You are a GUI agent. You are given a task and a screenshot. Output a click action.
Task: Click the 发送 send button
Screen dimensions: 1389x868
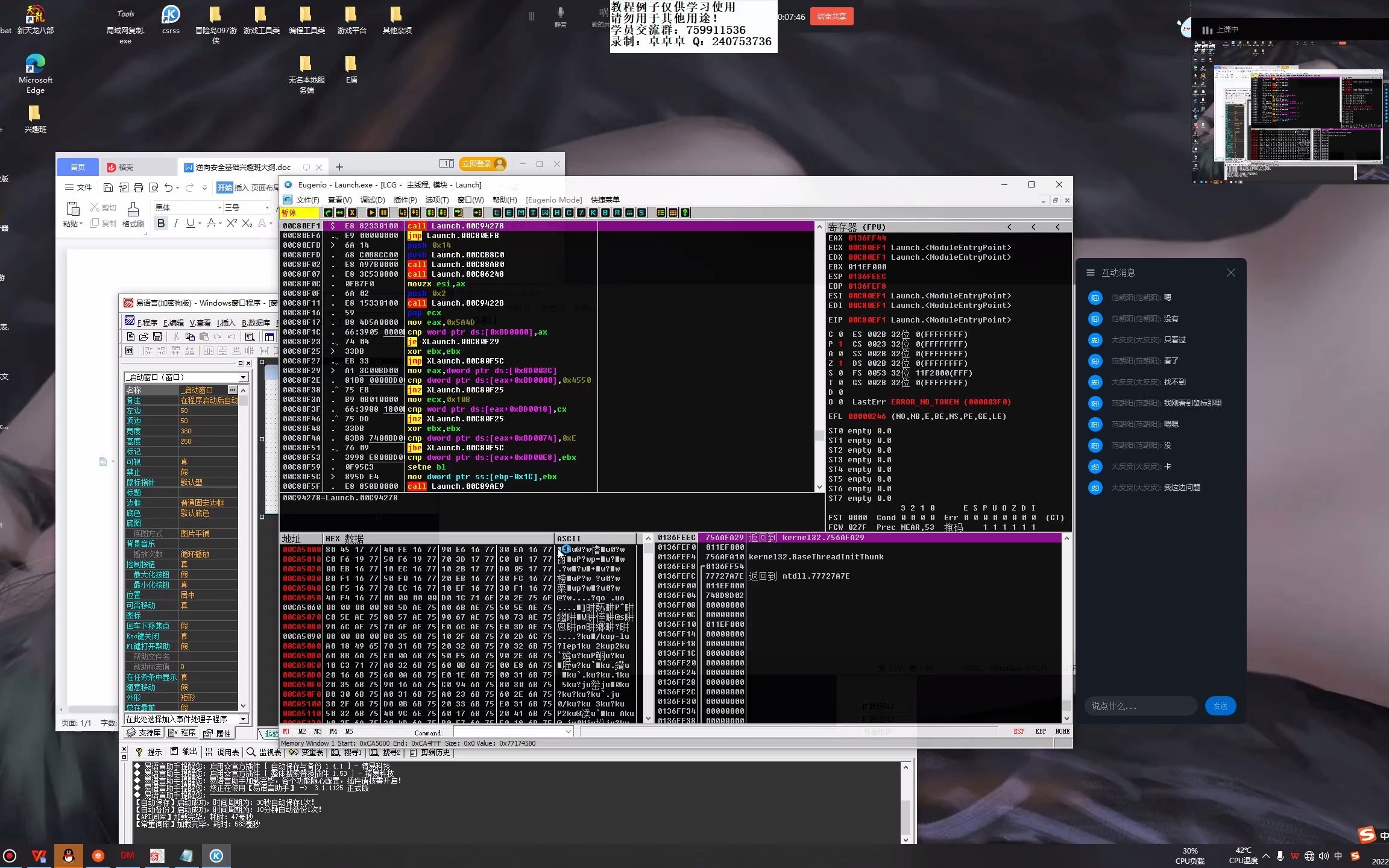1220,706
